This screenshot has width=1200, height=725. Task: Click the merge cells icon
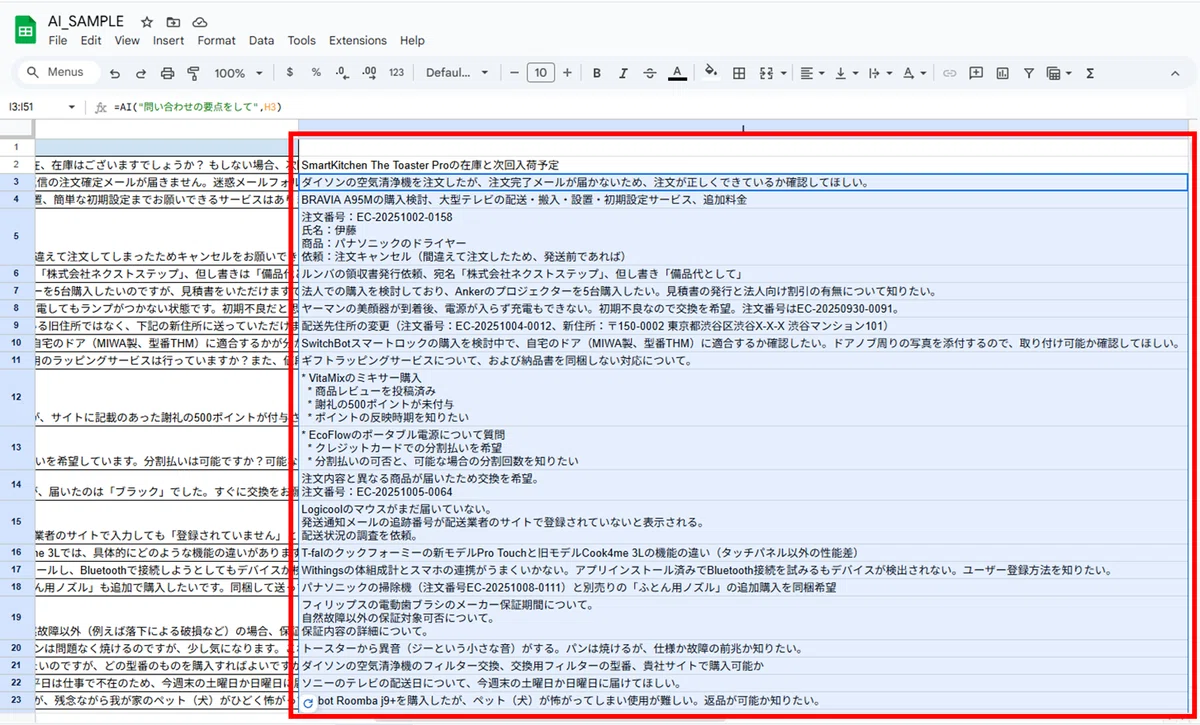click(x=766, y=73)
